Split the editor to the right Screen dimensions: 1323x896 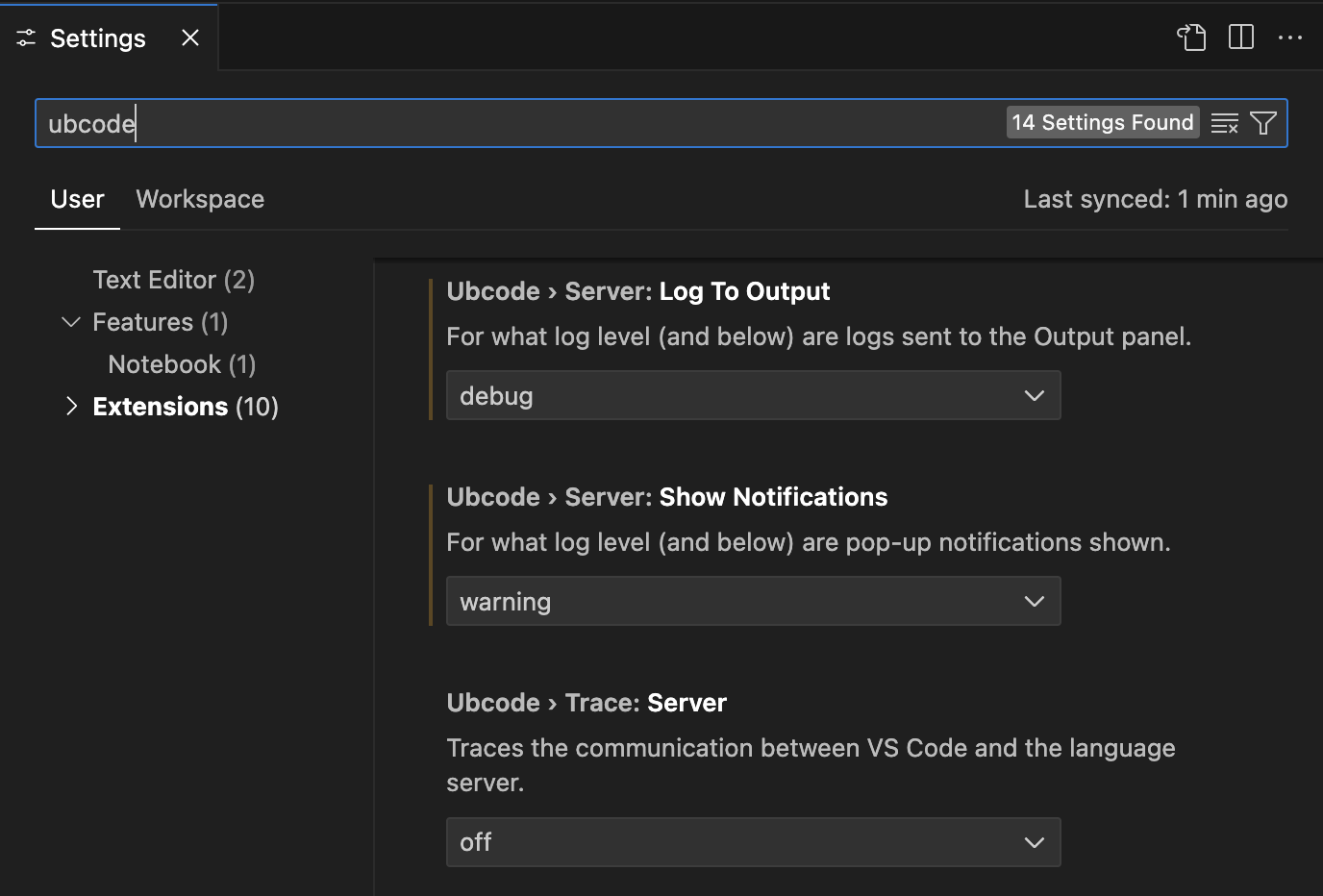click(1241, 37)
